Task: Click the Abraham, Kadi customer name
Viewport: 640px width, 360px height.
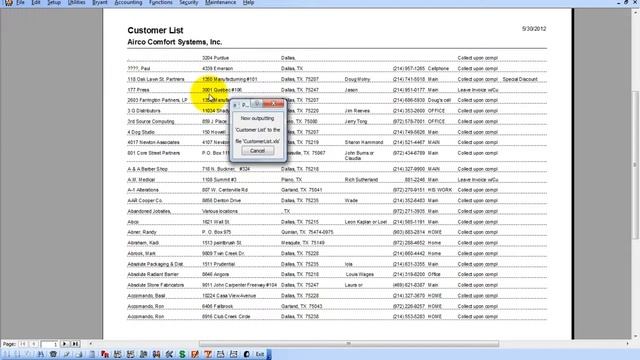Action: tap(143, 243)
